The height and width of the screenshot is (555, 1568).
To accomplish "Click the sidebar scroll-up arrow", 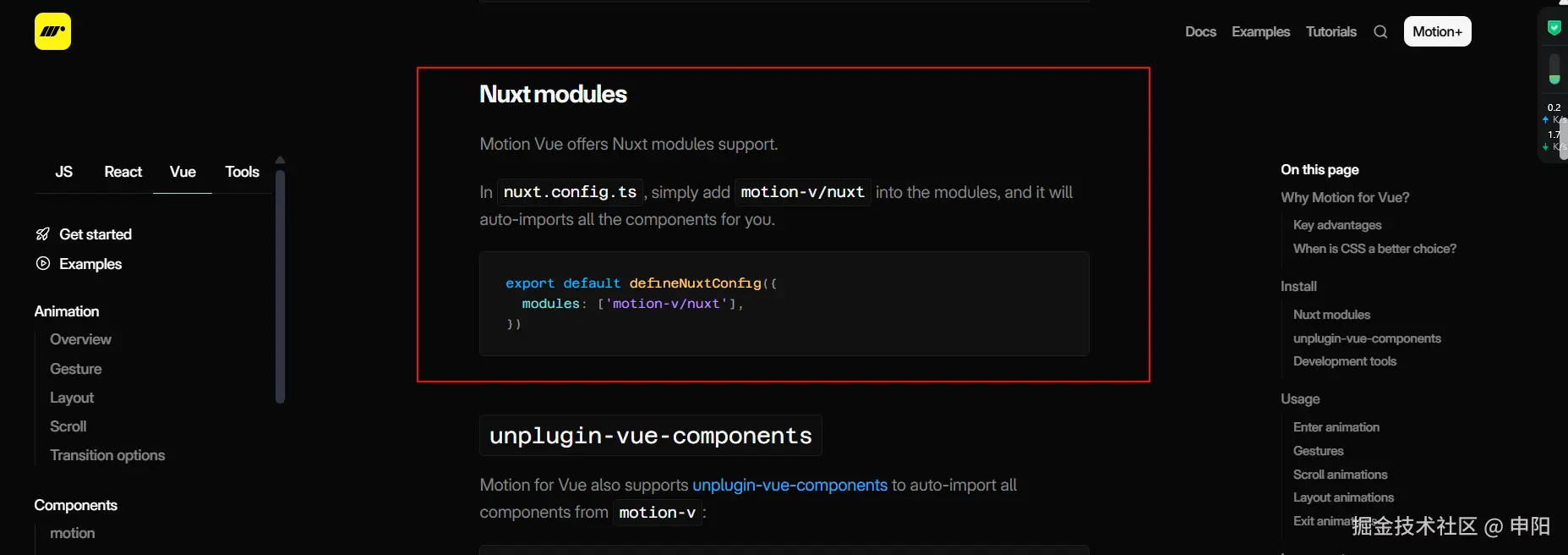I will click(x=281, y=160).
